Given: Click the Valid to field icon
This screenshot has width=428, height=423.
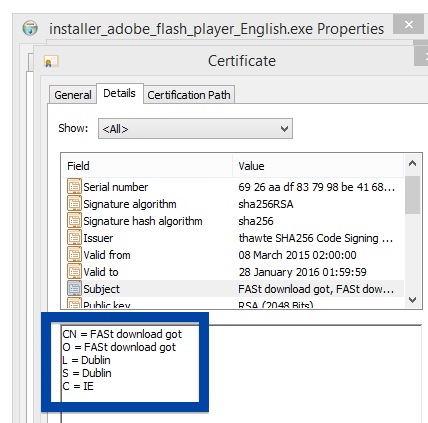Looking at the screenshot, I should coord(74,271).
